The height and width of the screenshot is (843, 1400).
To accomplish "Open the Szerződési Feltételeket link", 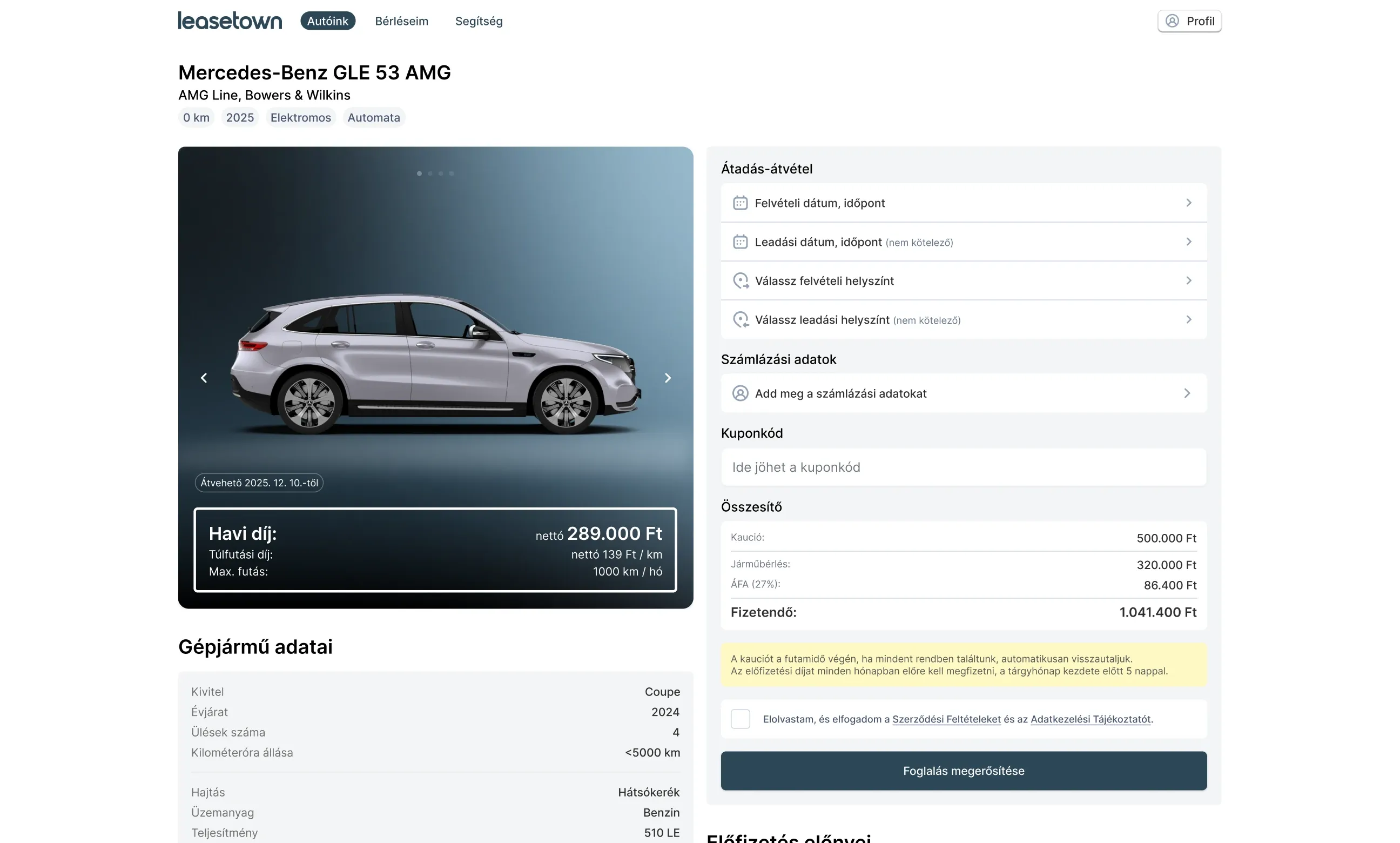I will tap(946, 719).
